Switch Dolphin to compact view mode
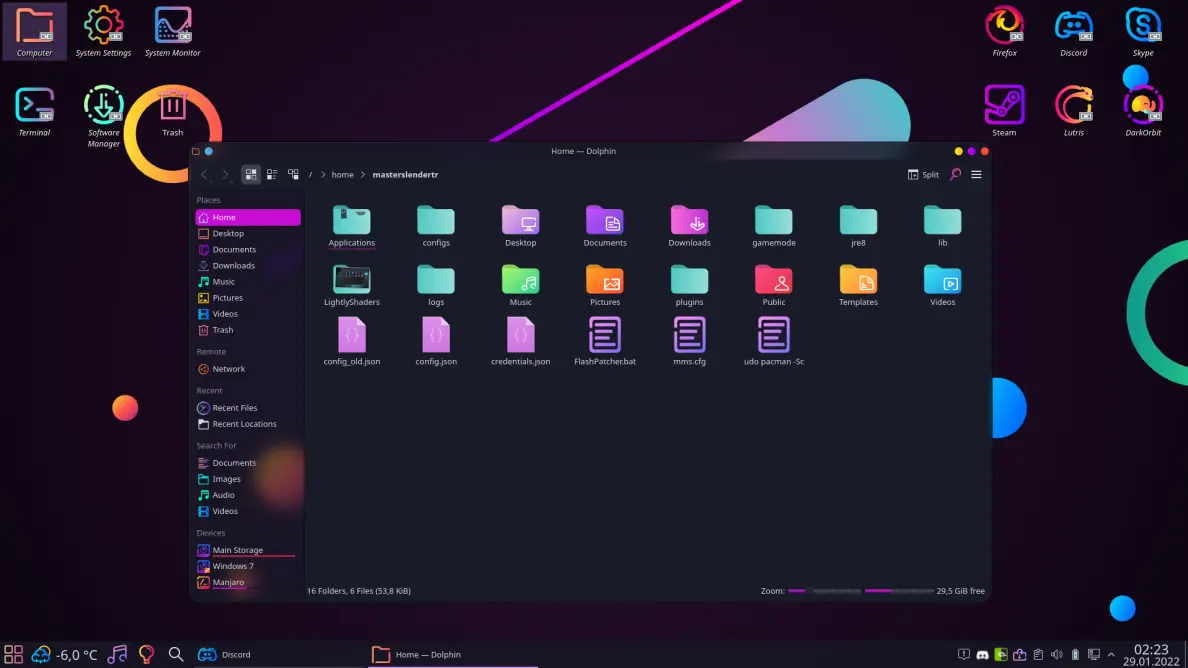Viewport: 1188px width, 668px height. coord(272,174)
